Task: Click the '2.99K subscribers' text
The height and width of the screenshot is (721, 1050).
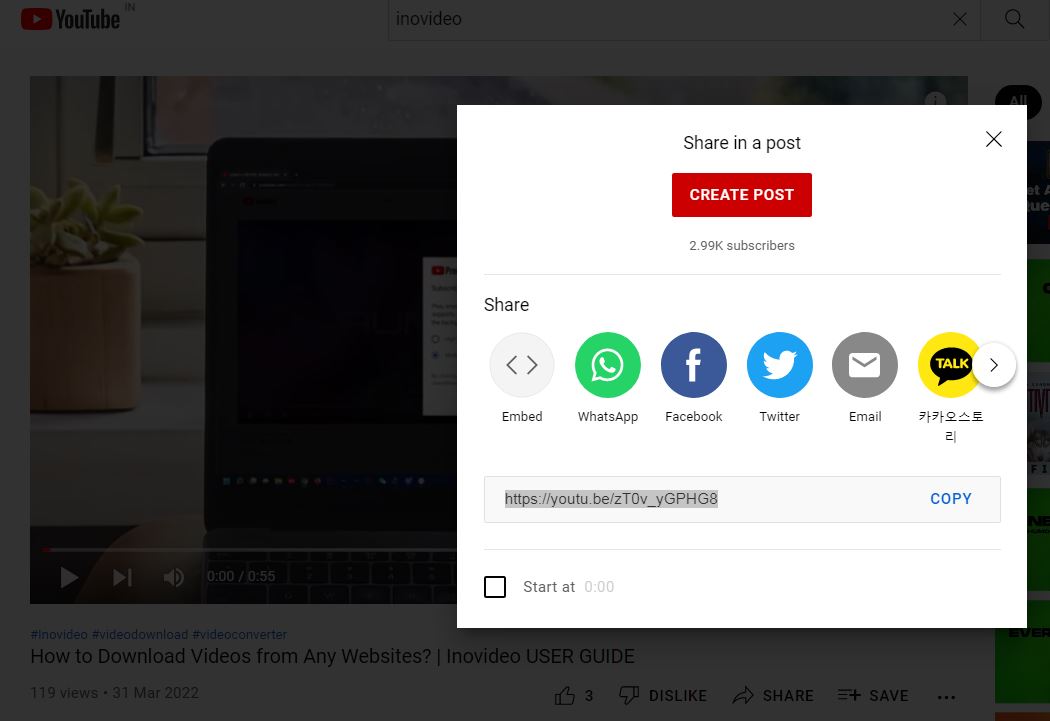Action: pyautogui.click(x=742, y=246)
